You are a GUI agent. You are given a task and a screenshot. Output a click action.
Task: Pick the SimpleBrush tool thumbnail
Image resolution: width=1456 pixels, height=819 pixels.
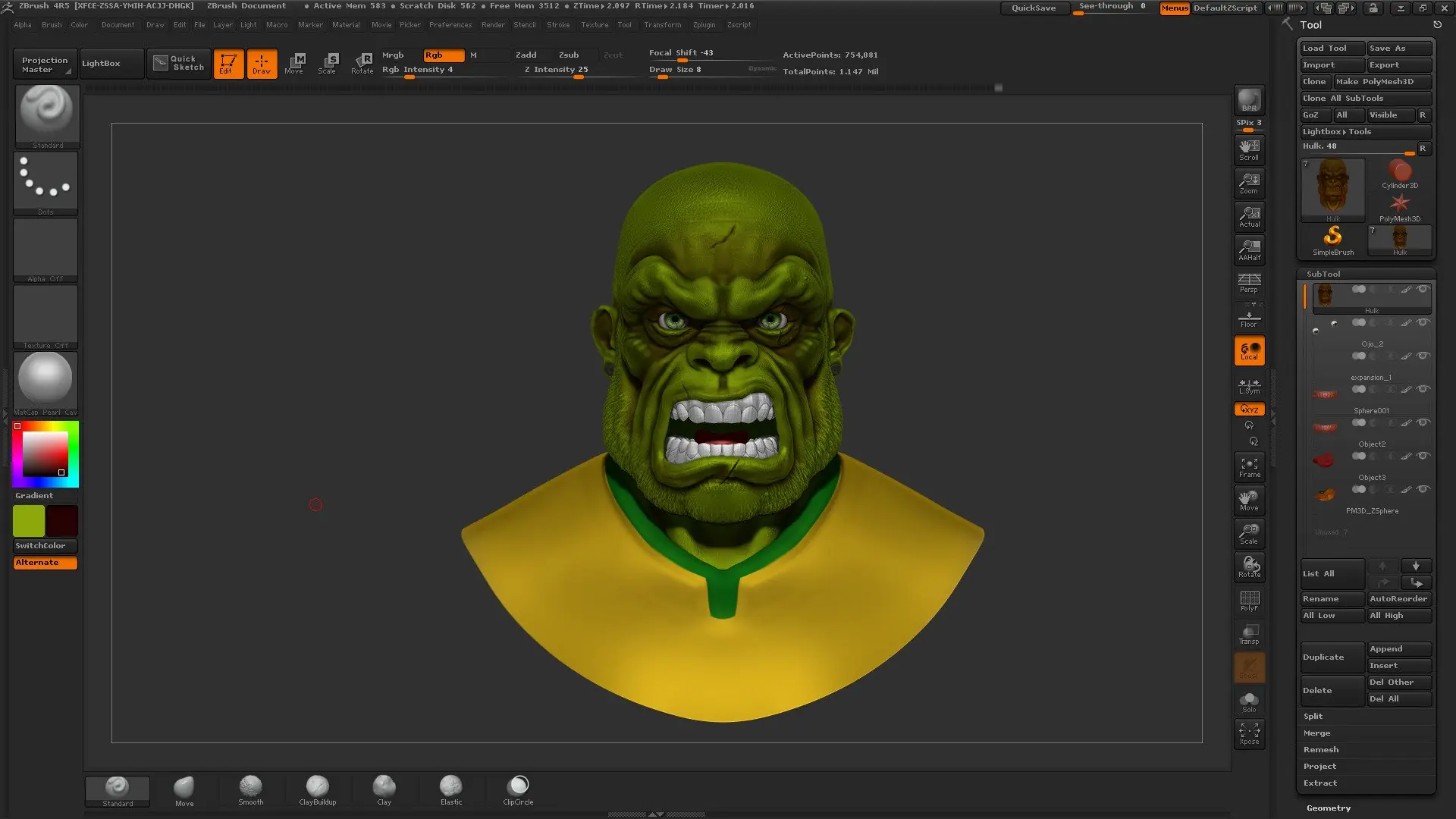(x=1333, y=240)
